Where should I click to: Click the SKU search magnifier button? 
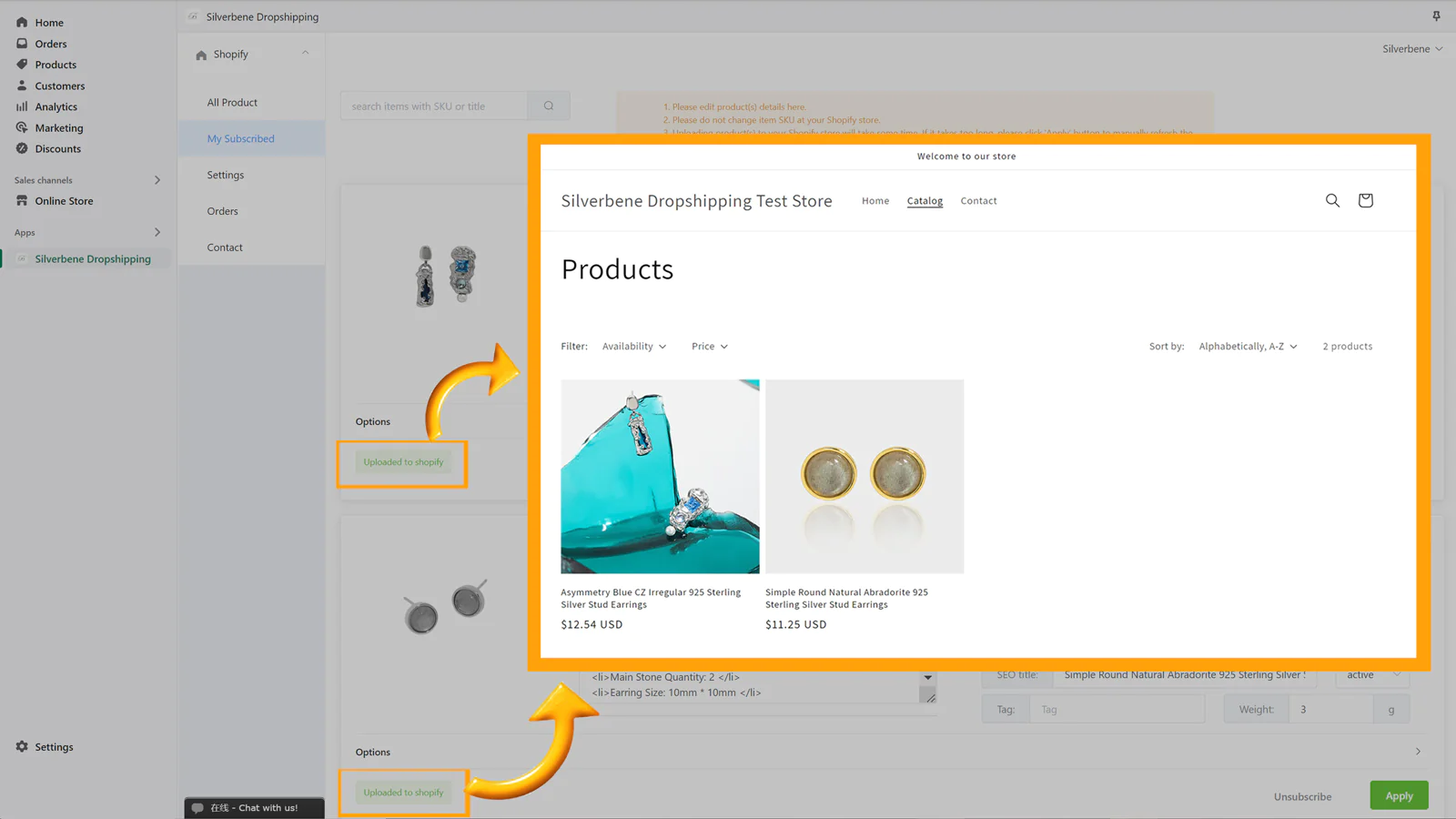549,106
